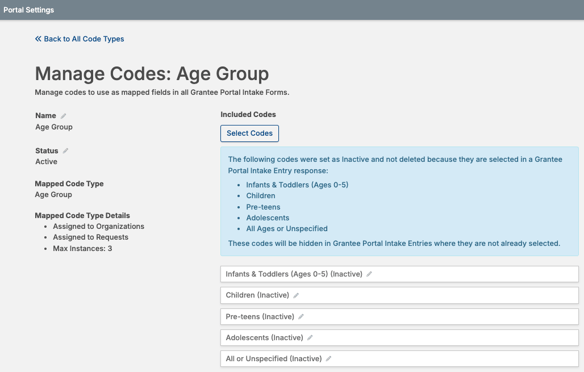Edit the Pre-teens (Inactive) code pencil
The height and width of the screenshot is (372, 584).
tap(301, 317)
